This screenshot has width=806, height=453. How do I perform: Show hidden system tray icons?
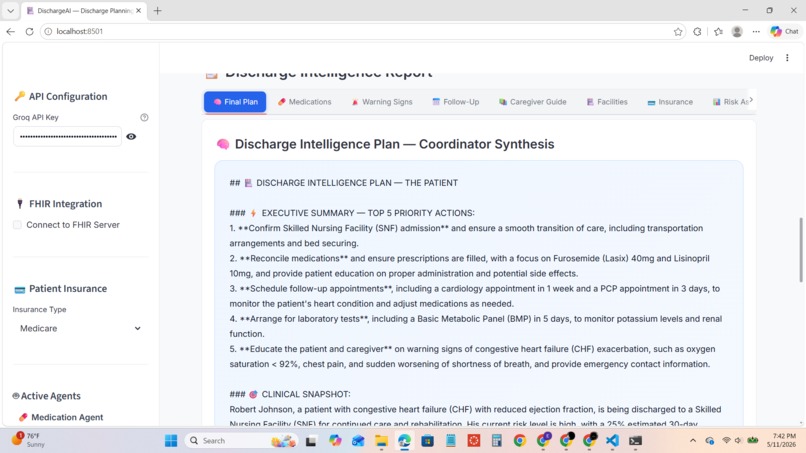(693, 441)
